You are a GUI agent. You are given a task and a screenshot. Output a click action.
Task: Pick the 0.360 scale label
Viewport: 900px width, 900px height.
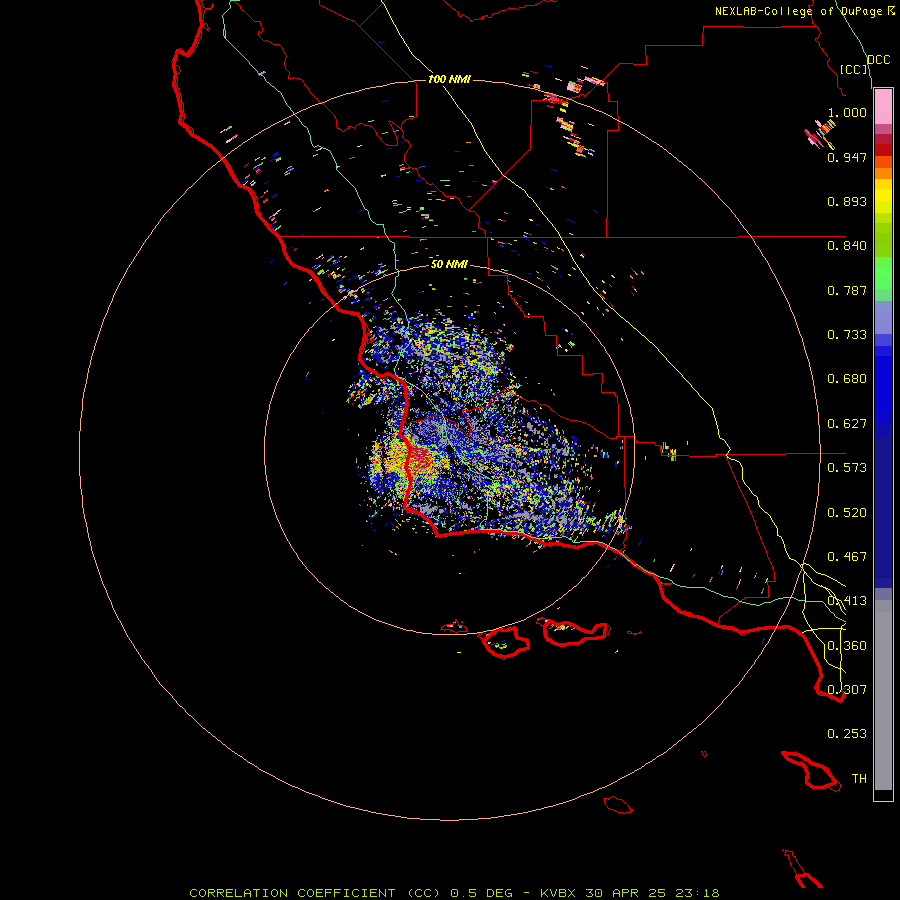point(847,646)
